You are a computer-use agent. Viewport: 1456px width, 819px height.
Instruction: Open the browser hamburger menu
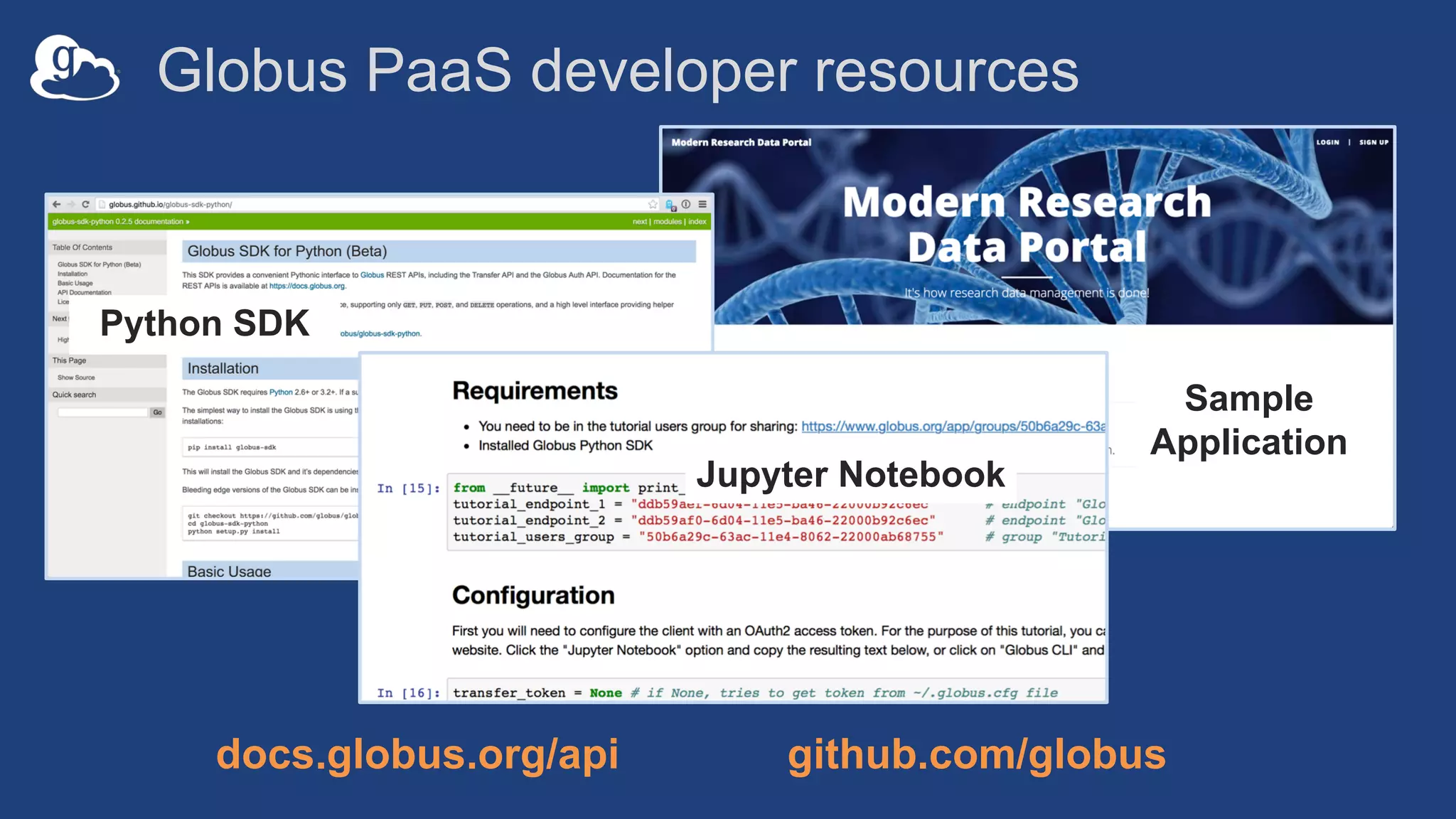(702, 204)
